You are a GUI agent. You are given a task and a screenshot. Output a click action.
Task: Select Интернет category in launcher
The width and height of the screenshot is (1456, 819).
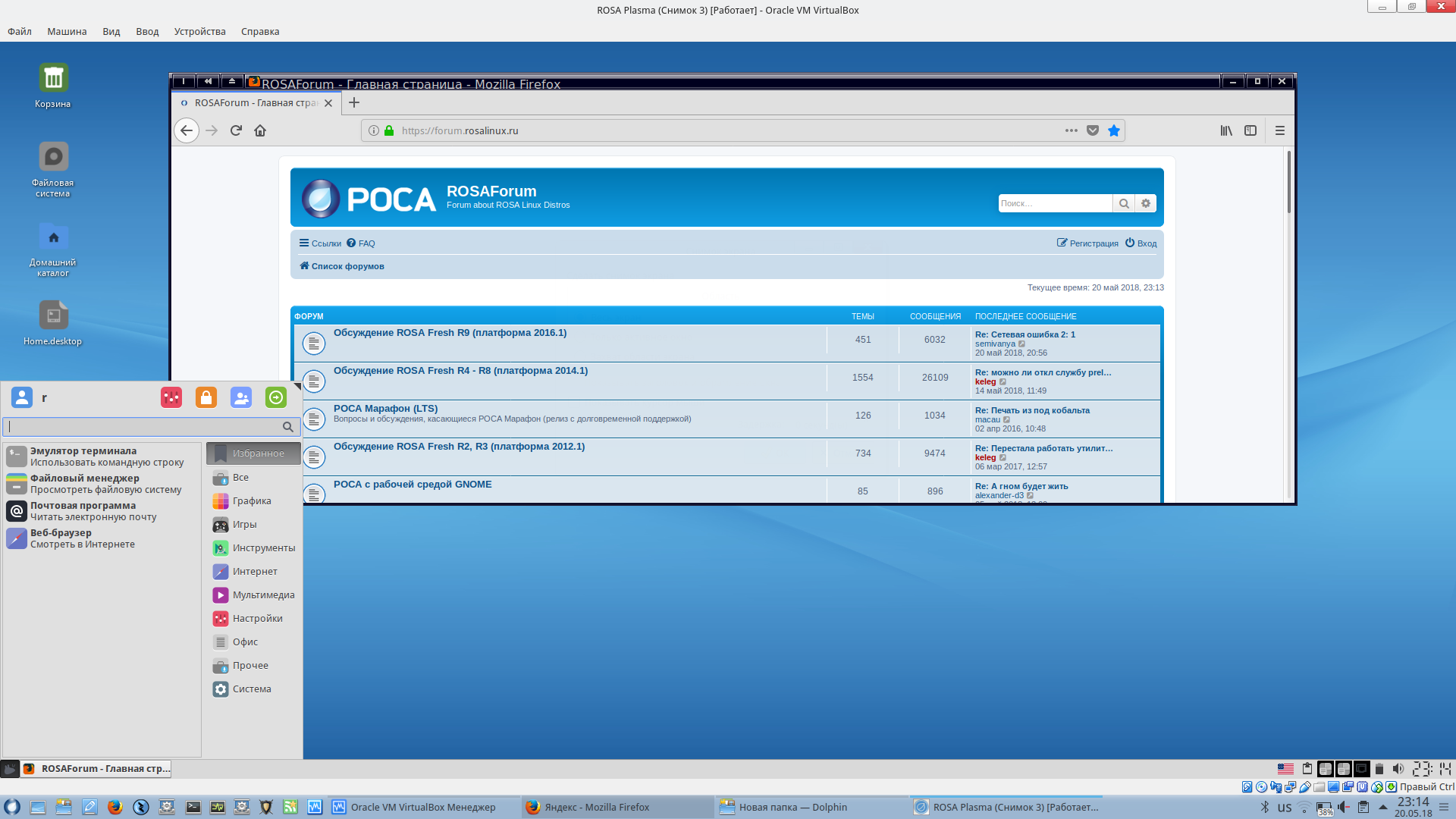coord(254,572)
